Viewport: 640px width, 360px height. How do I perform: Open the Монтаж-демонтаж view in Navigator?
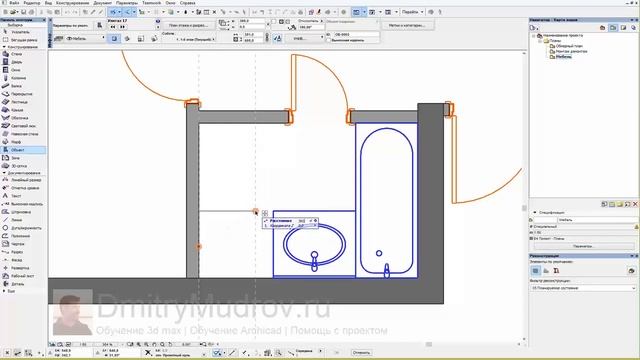[x=571, y=51]
